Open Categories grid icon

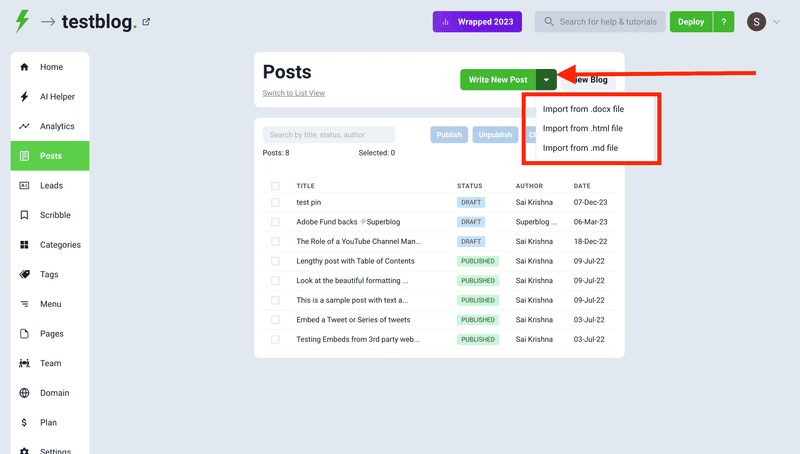24,245
